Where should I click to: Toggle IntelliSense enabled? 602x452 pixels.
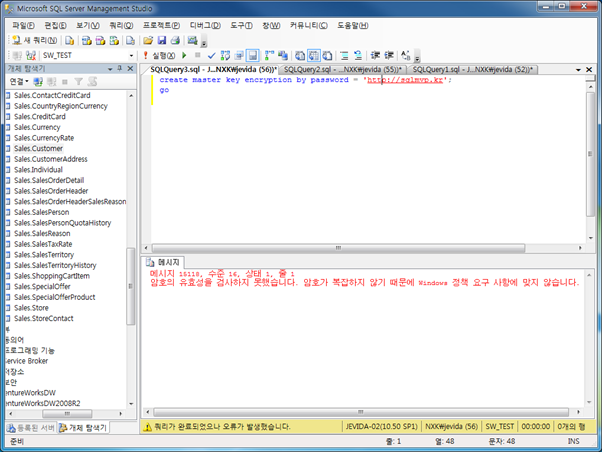[253, 56]
